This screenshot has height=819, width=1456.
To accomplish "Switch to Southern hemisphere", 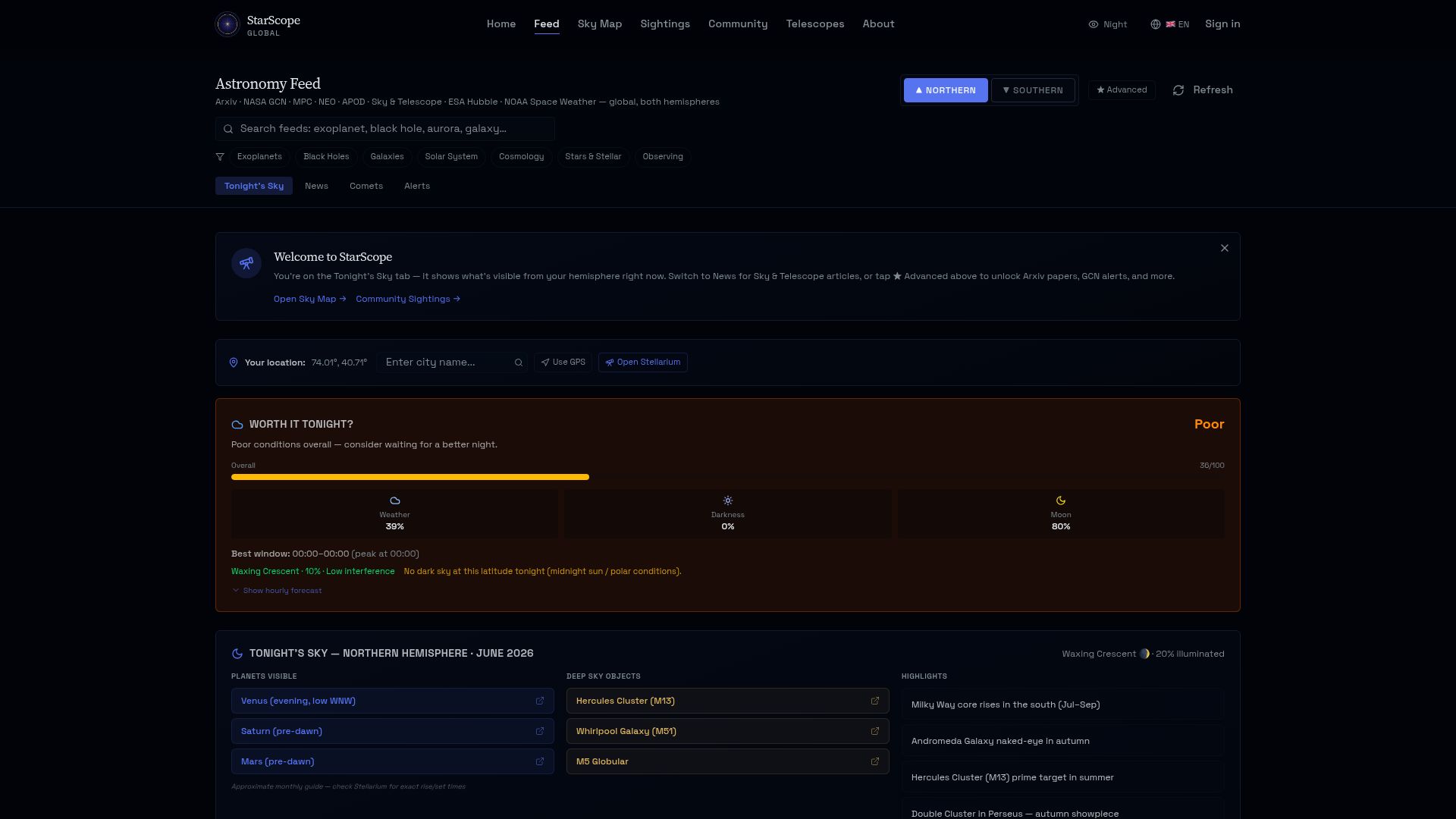I will point(1033,90).
